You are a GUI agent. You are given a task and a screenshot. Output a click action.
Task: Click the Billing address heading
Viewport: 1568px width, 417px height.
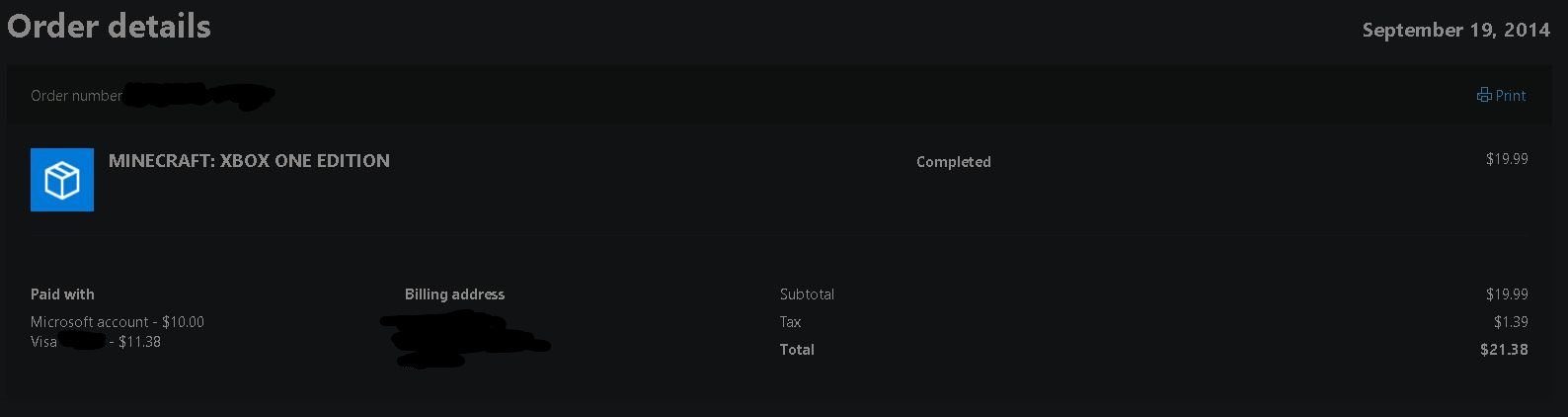pyautogui.click(x=454, y=294)
